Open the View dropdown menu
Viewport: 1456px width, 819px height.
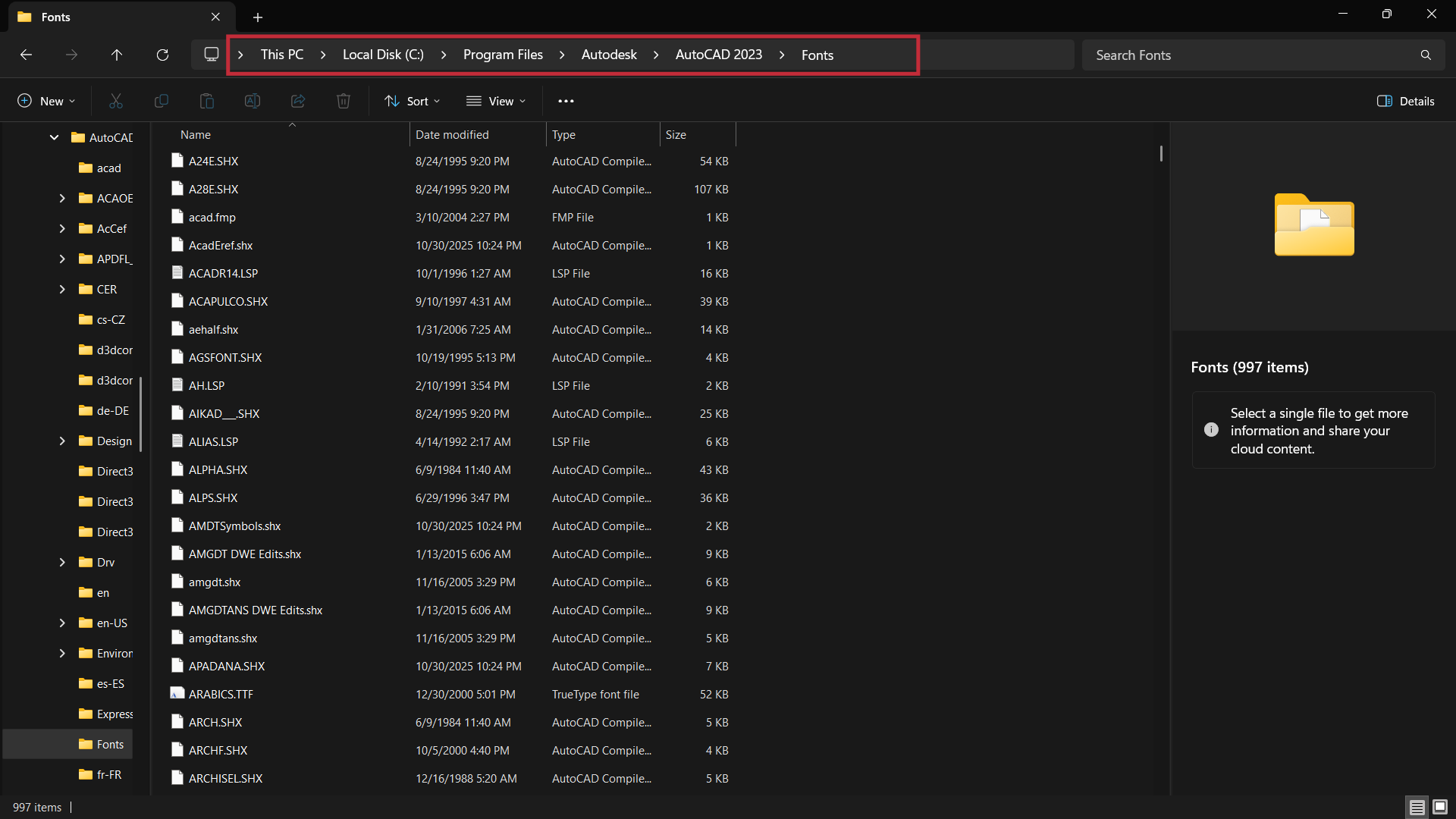coord(496,101)
